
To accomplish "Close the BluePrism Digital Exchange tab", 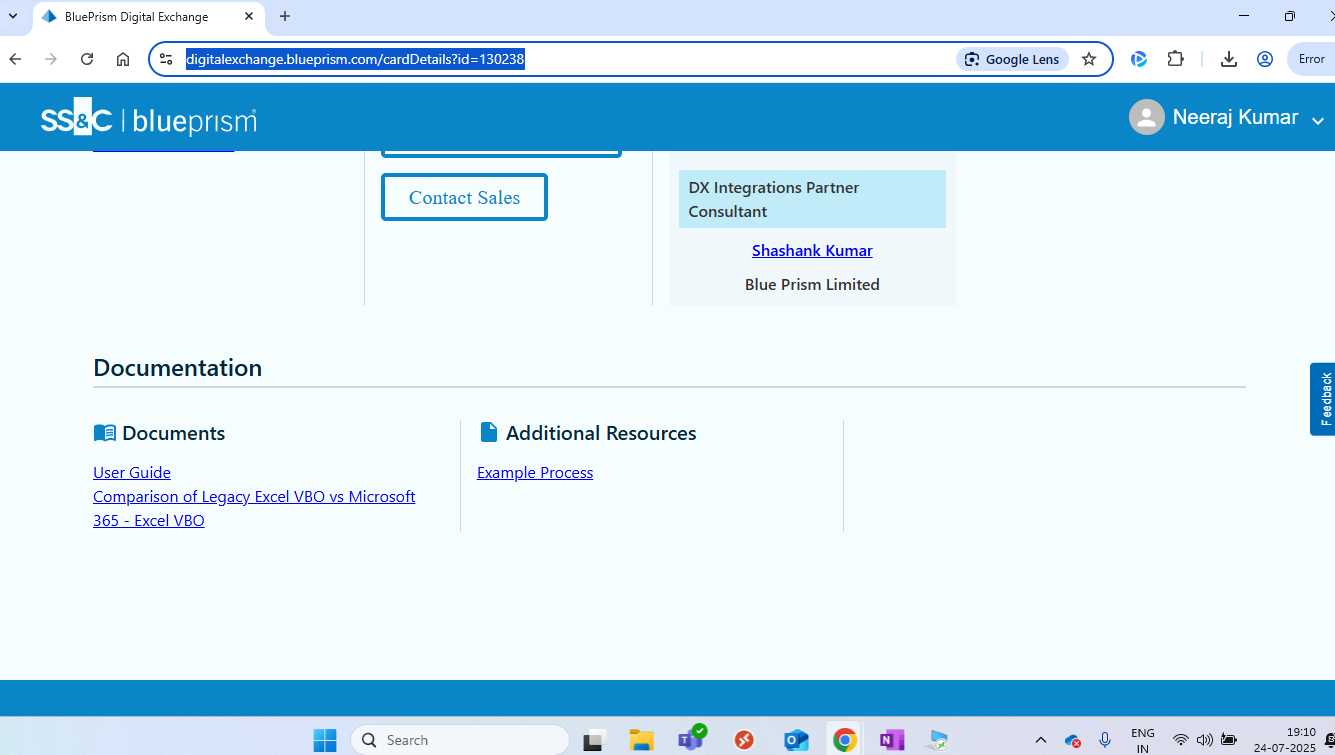I will (249, 16).
